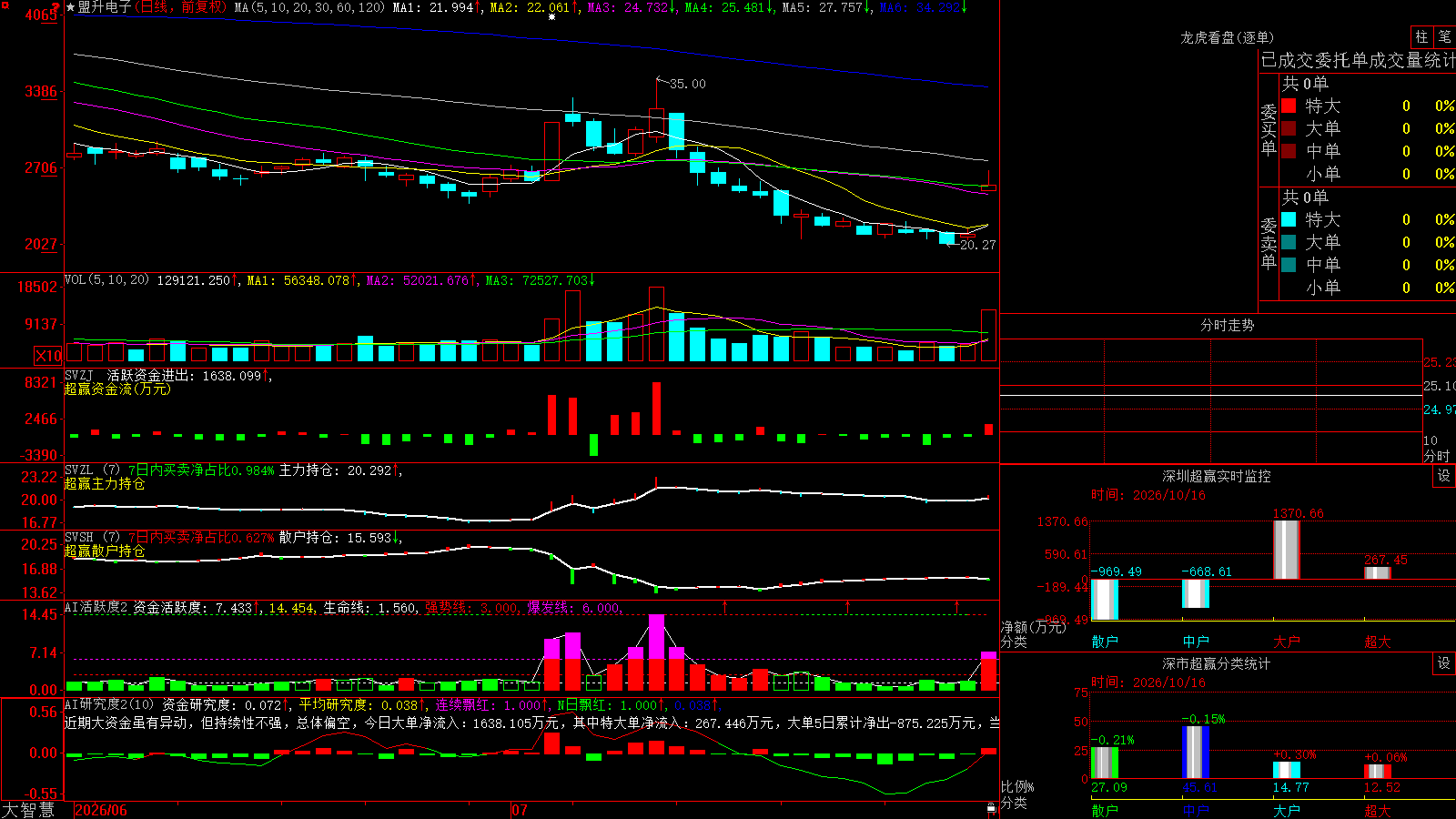Click the 2026/06 date label on the axis

click(x=101, y=810)
